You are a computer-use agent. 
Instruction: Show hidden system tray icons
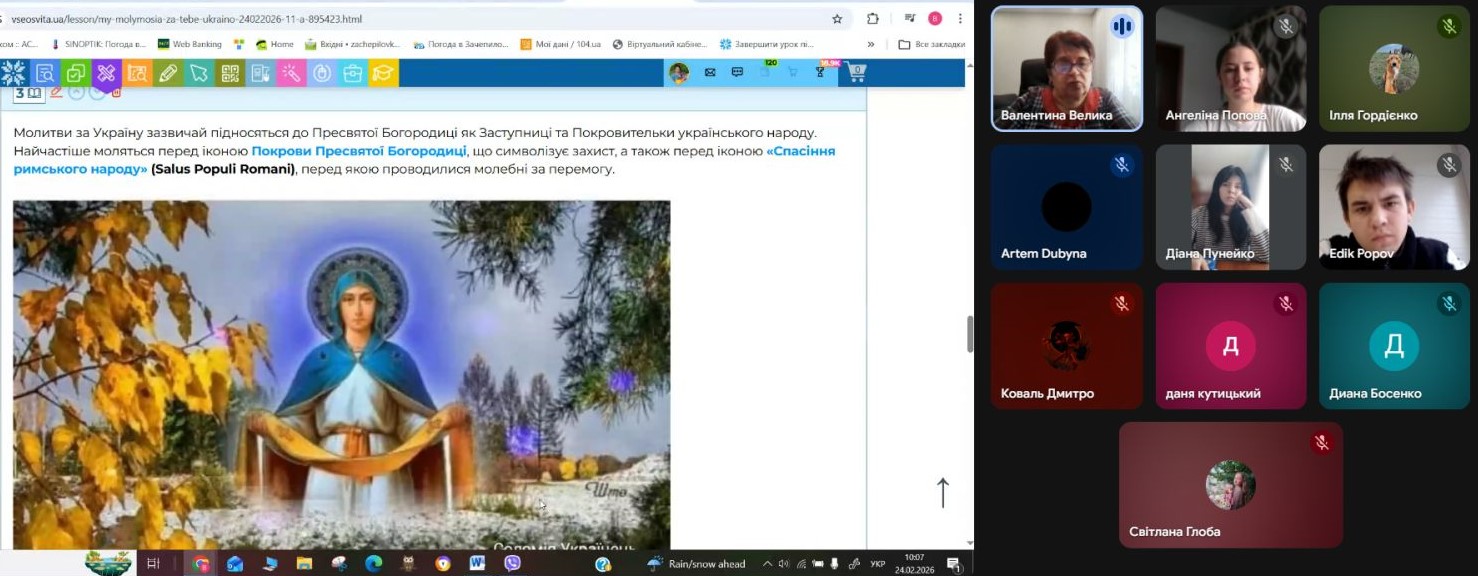(768, 564)
